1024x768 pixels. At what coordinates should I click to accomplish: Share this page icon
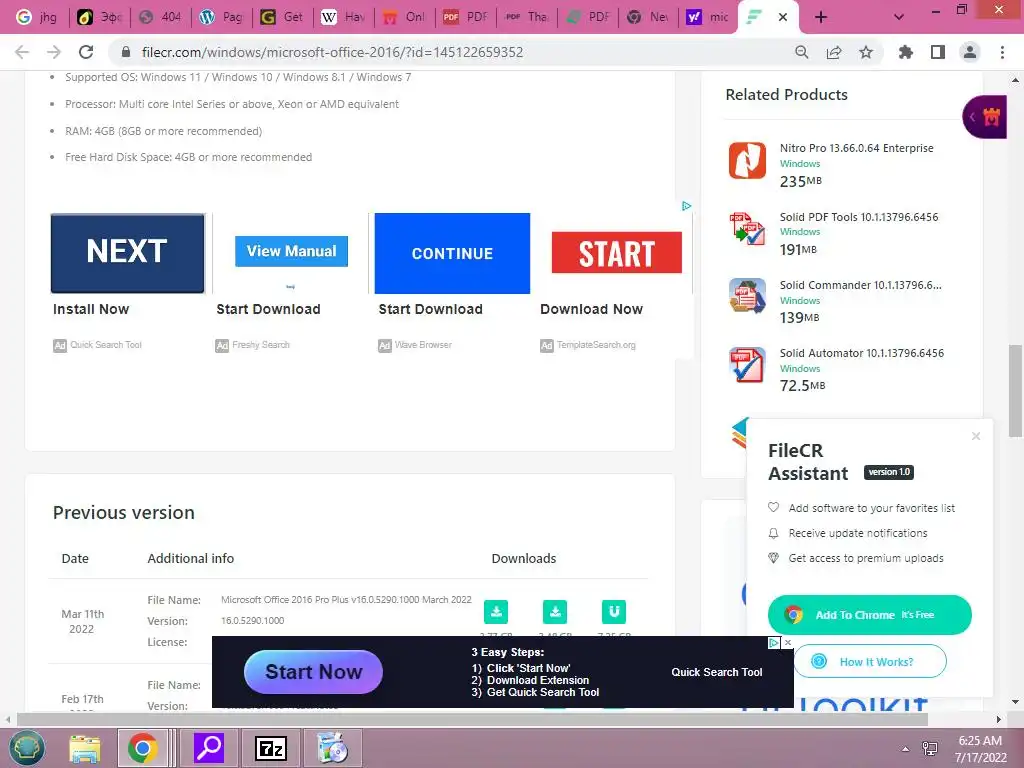pos(834,52)
